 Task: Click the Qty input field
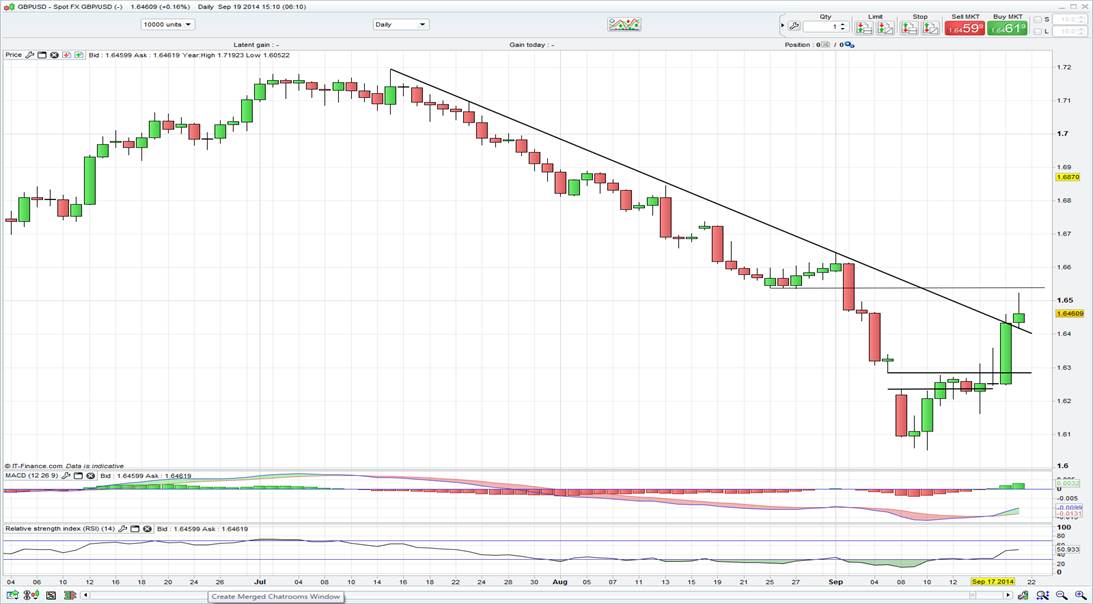824,28
